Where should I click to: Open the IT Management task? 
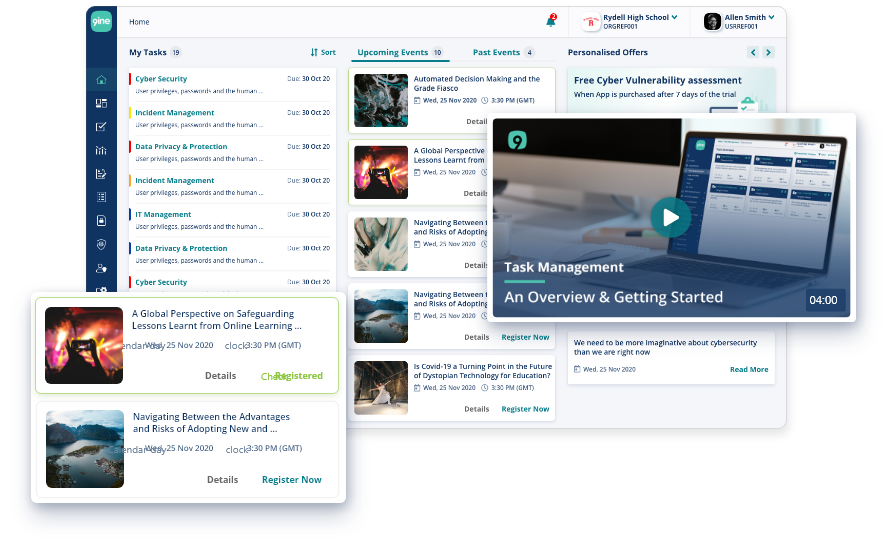163,214
